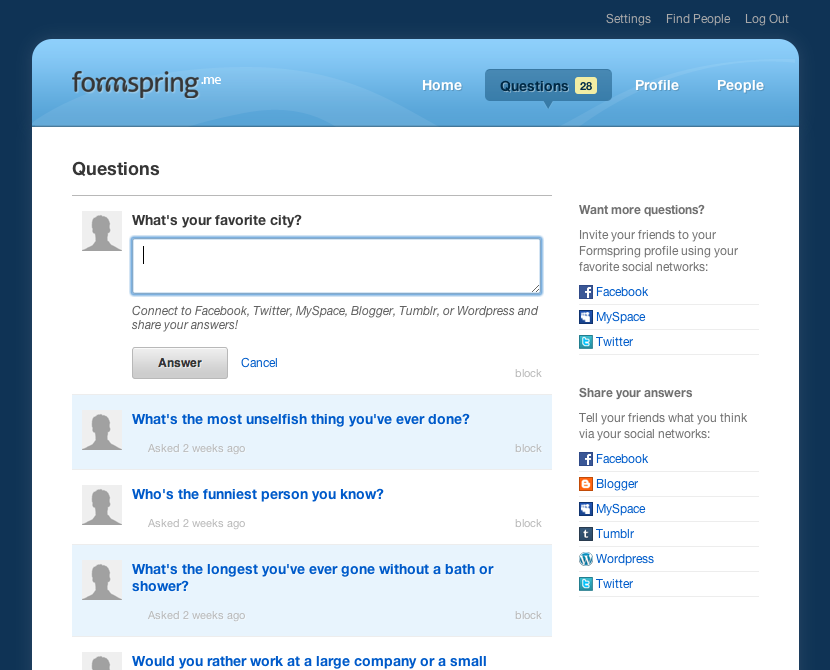Go to the People tab

click(740, 85)
